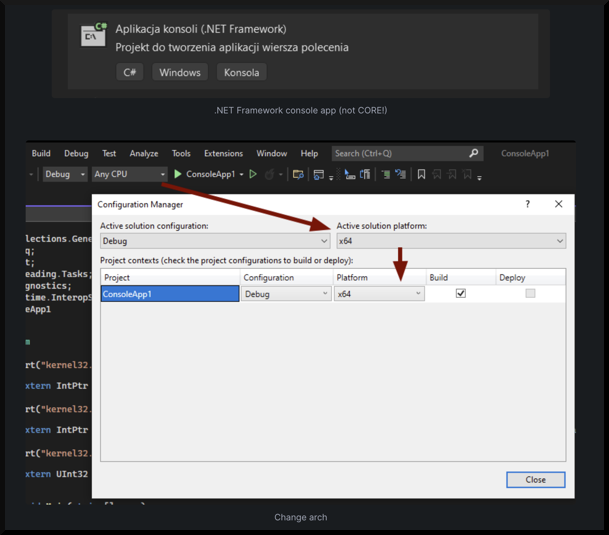Go to the next bookmark icon
The image size is (609, 535).
pyautogui.click(x=452, y=174)
